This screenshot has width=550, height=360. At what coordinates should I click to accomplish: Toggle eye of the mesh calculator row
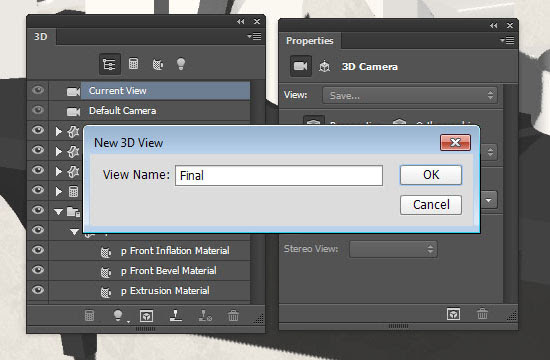pos(38,190)
